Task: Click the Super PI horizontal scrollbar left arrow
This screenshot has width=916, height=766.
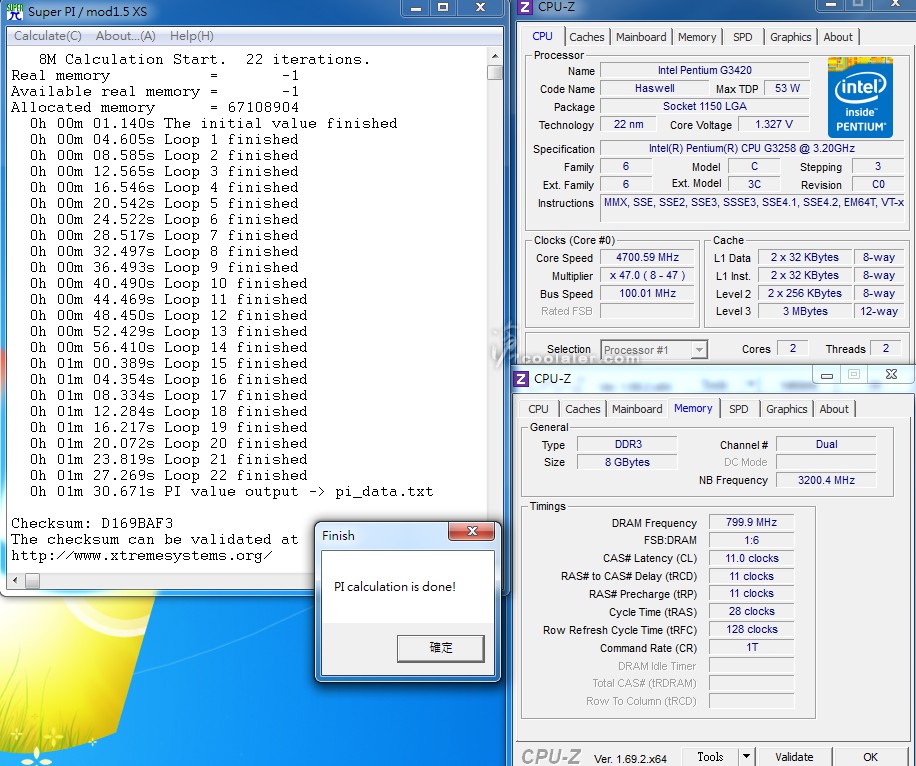Action: (15, 580)
